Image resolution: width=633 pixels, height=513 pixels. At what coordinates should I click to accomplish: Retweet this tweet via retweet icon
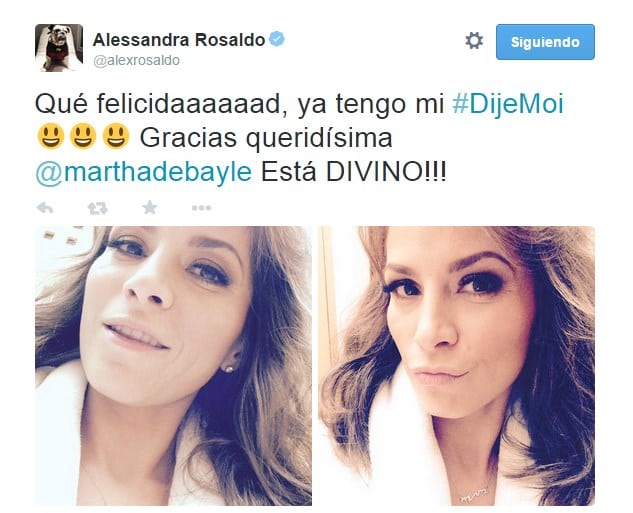tap(98, 208)
